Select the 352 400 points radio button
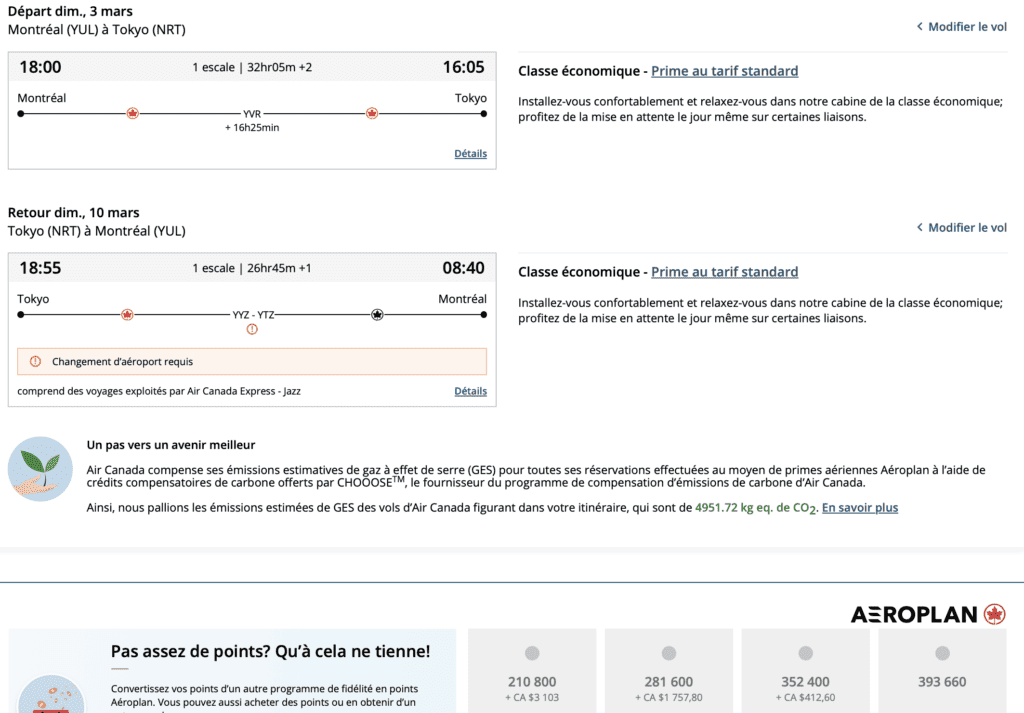The image size is (1024, 713). click(x=805, y=654)
